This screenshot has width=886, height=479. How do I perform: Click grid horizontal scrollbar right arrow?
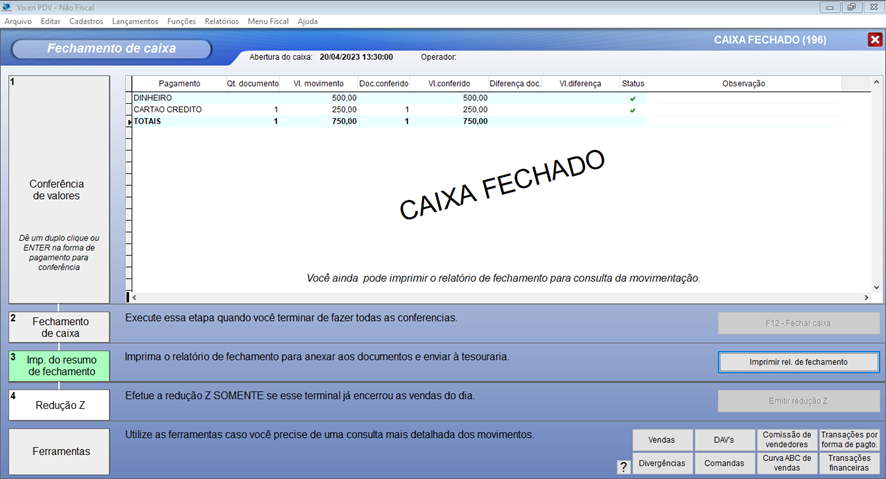click(866, 298)
